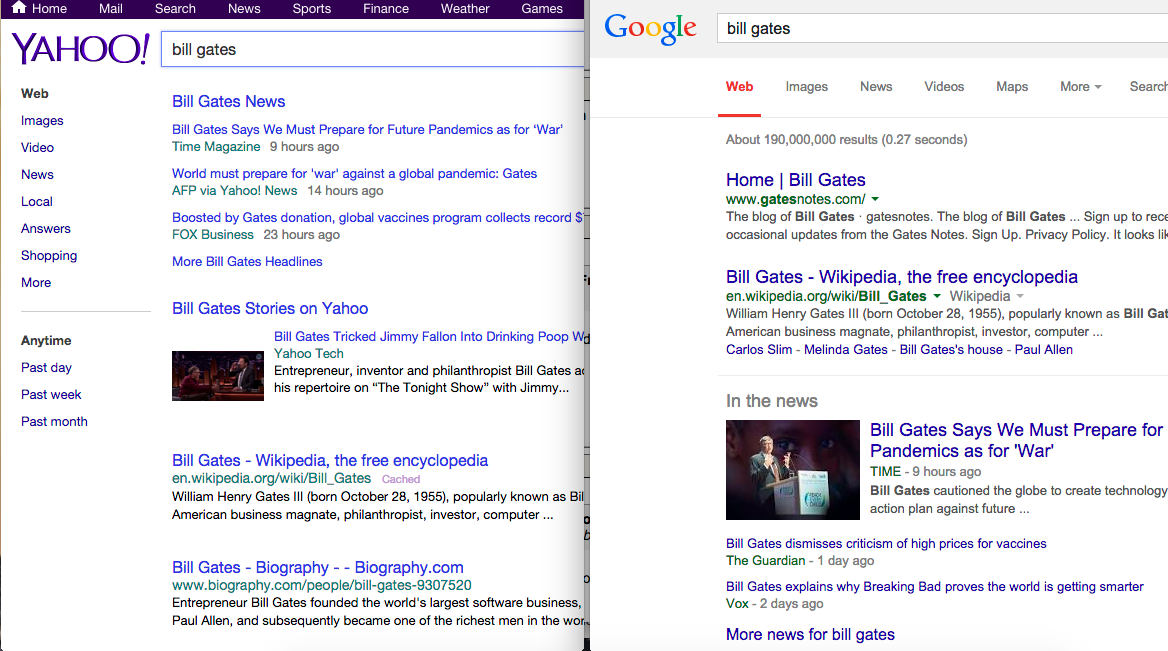Image resolution: width=1168 pixels, height=651 pixels.
Task: Open Games in Yahoo top bar
Action: (x=542, y=9)
